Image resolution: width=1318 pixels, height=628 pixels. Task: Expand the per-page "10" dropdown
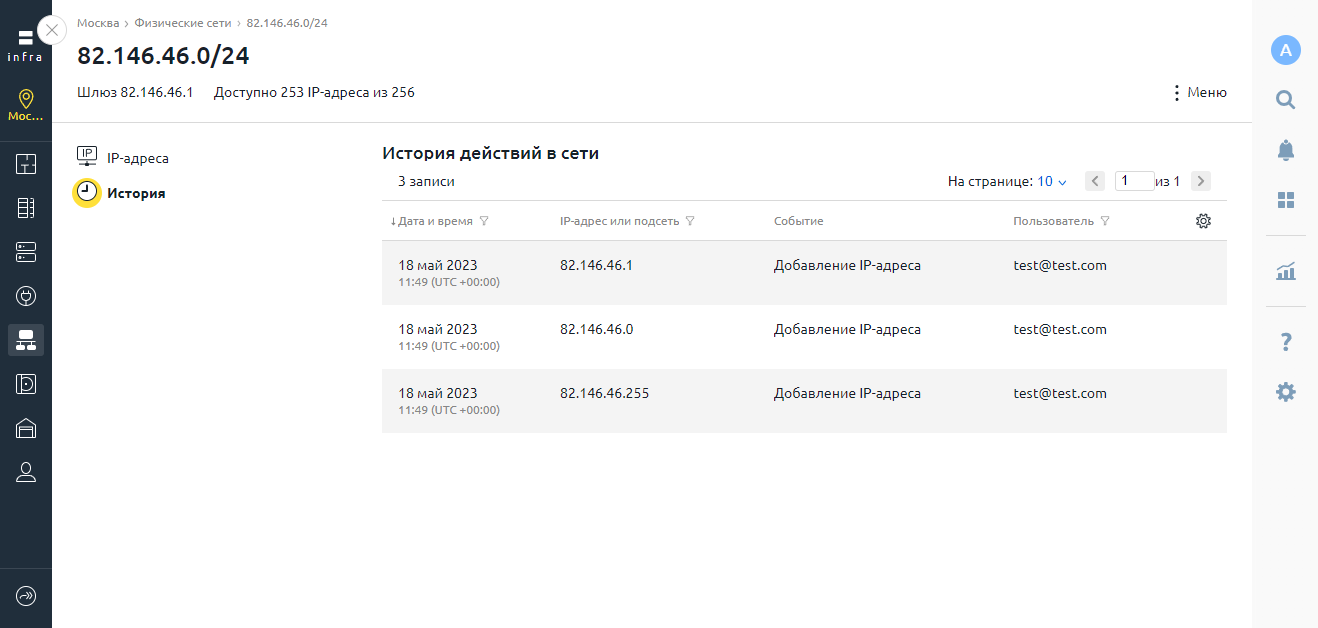pos(1052,182)
